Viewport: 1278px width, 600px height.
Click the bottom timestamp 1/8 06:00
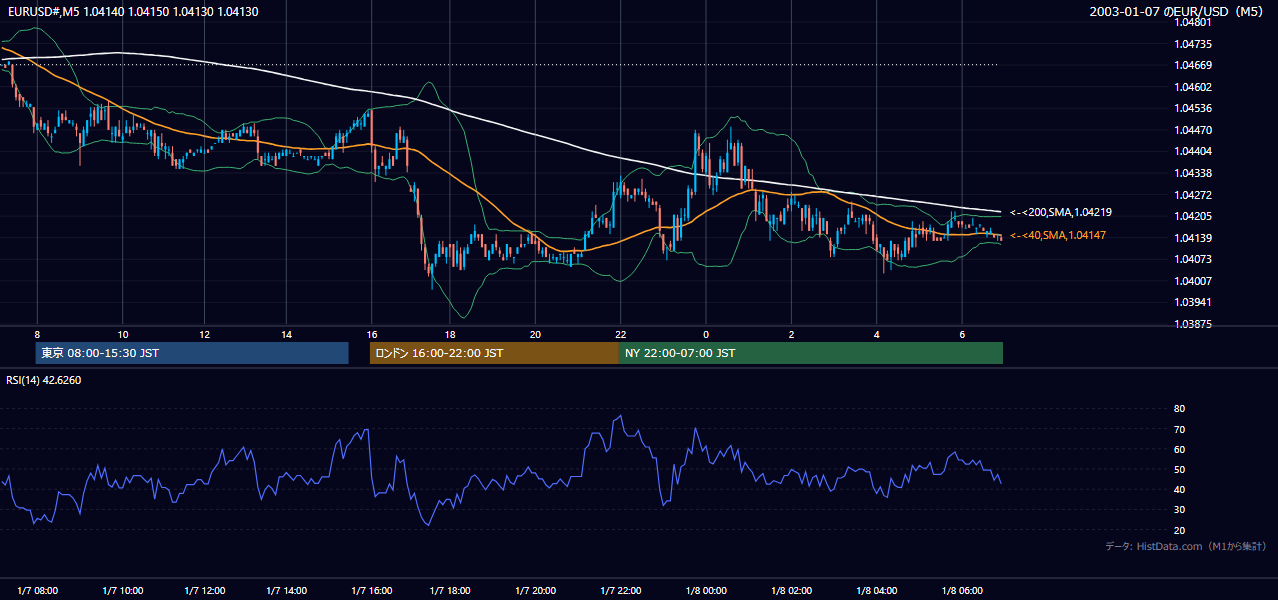pos(962,590)
